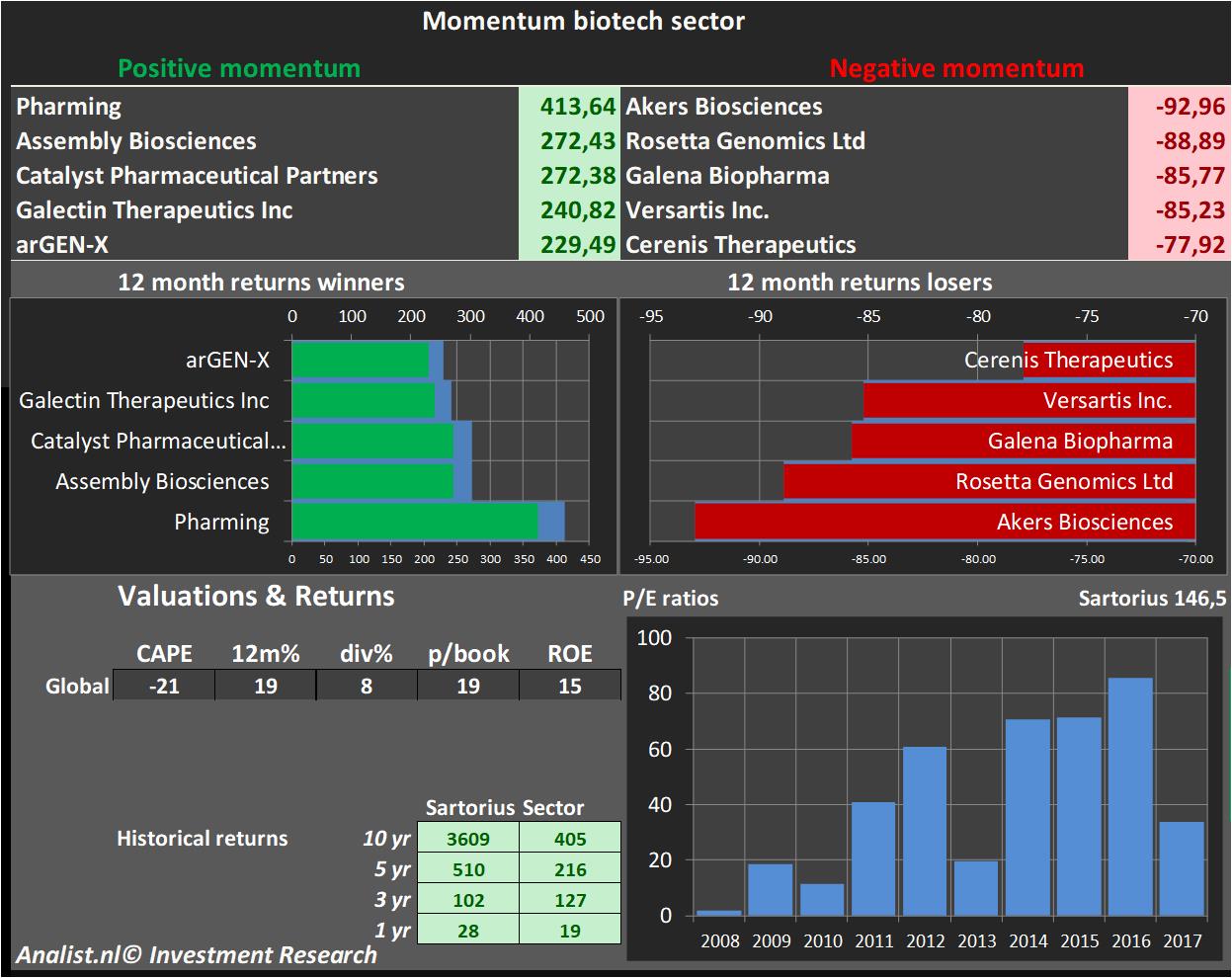Select Galena Biopharma in the negative momentum table

tap(727, 176)
